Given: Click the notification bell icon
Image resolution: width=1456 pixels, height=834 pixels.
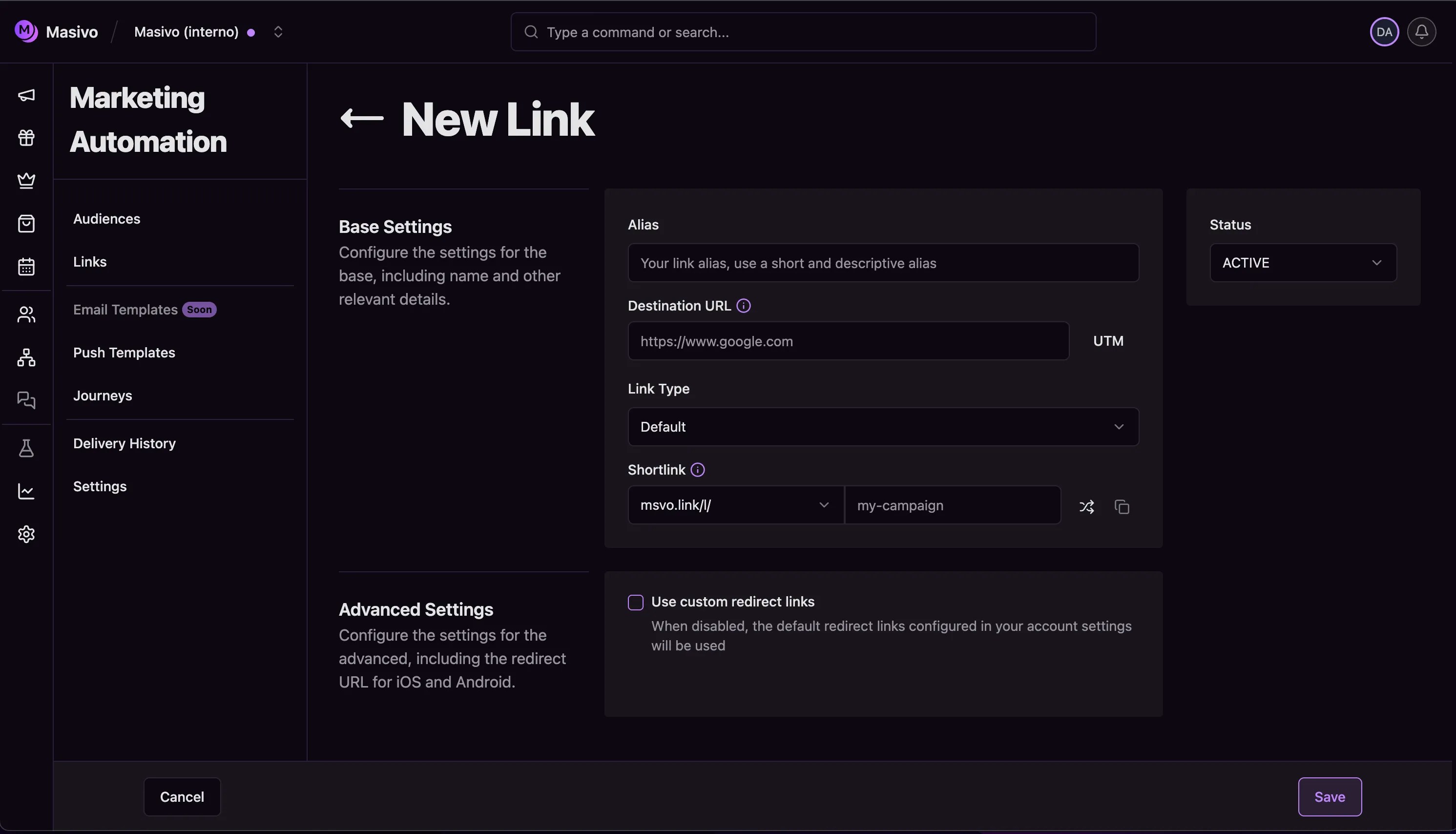Looking at the screenshot, I should (1421, 32).
